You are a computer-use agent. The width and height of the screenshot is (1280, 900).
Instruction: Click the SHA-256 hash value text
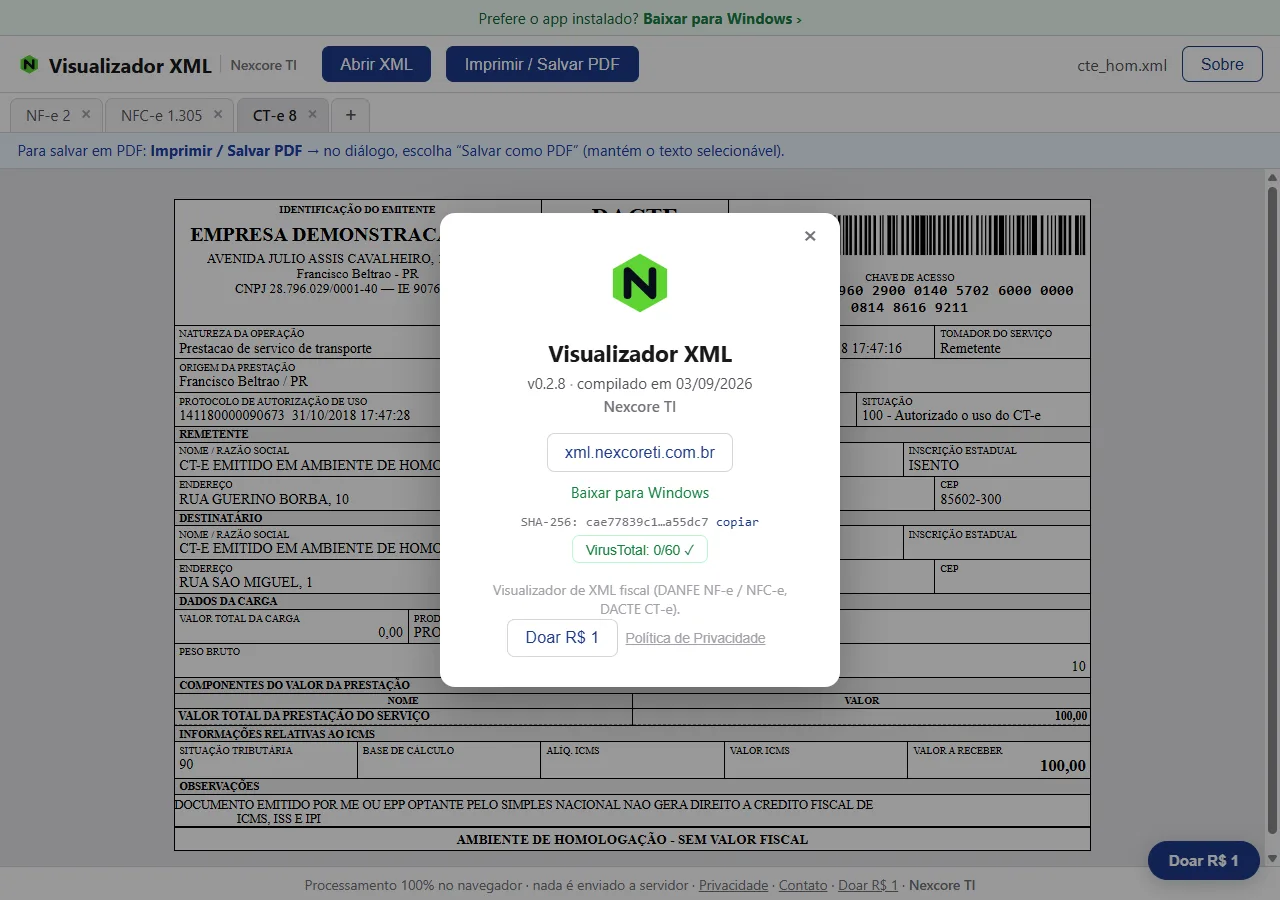pyautogui.click(x=647, y=522)
